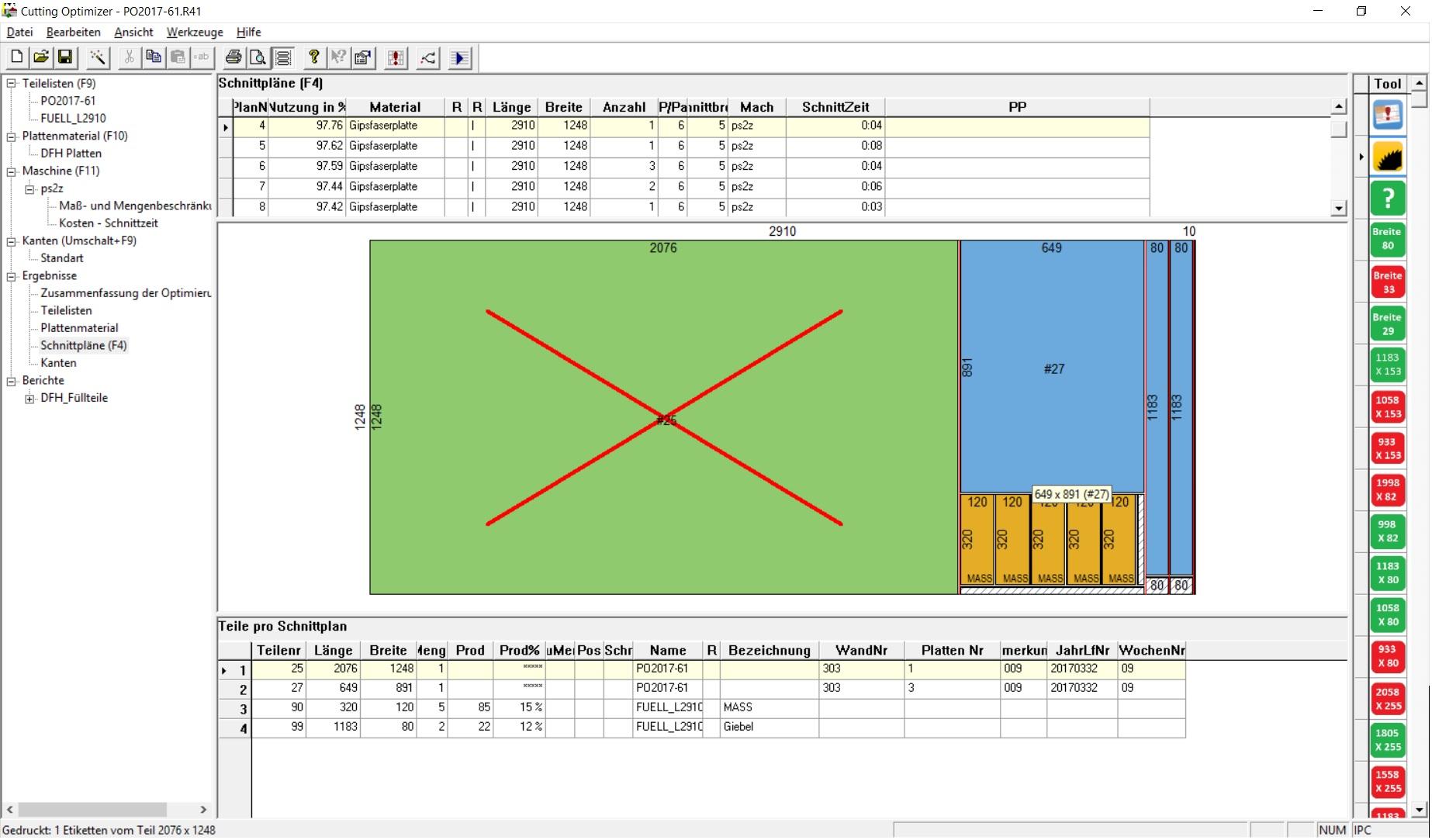The height and width of the screenshot is (840, 1432).
Task: Collapse the Teilelisten (F9) tree node
Action: tap(12, 83)
